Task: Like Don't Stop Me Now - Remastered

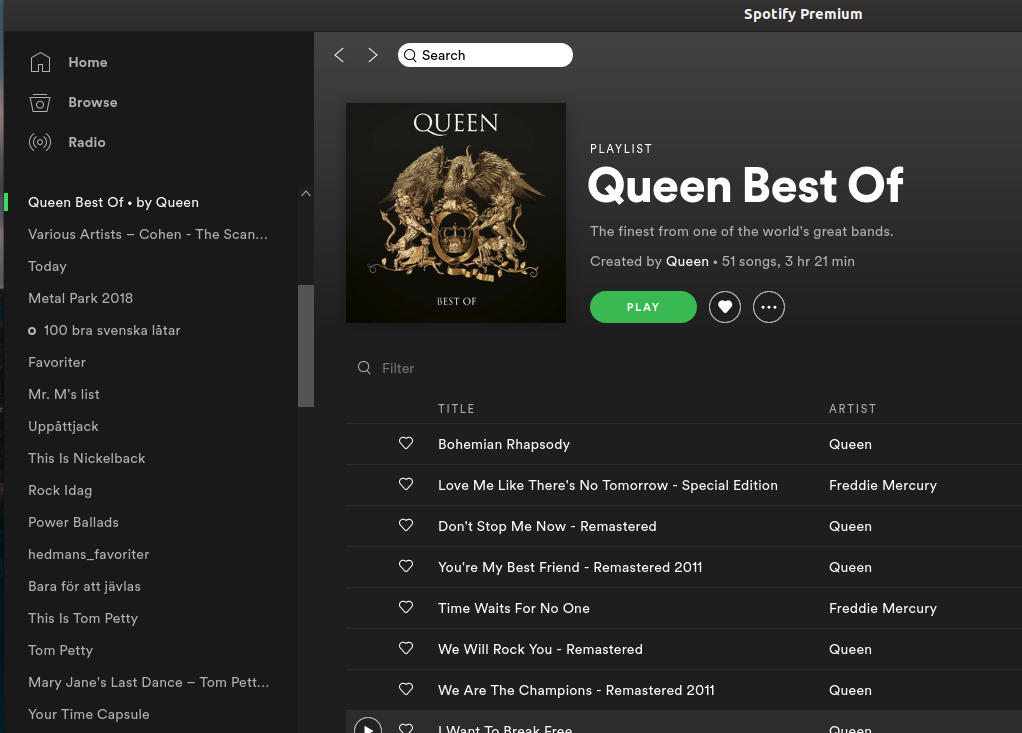Action: [x=406, y=526]
